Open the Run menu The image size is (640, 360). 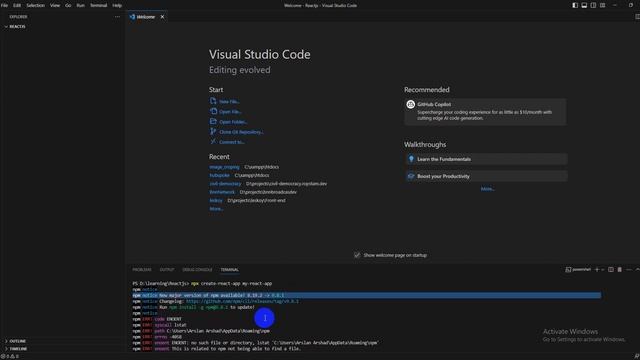point(80,5)
